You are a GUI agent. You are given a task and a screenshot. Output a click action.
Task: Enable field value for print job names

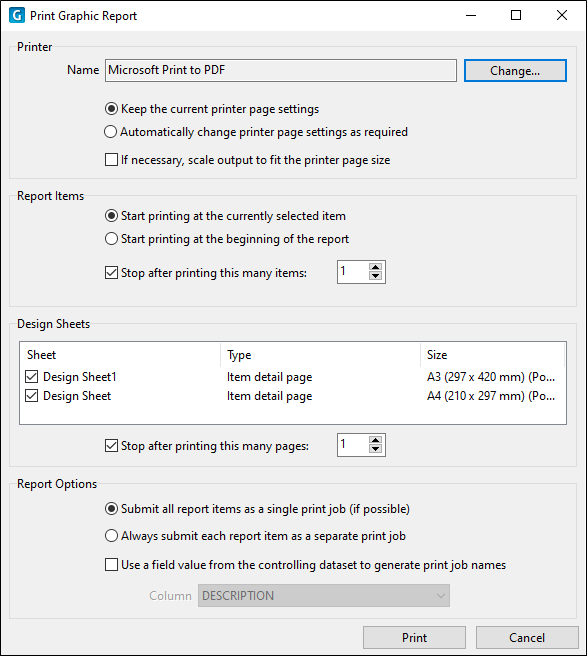tap(111, 565)
